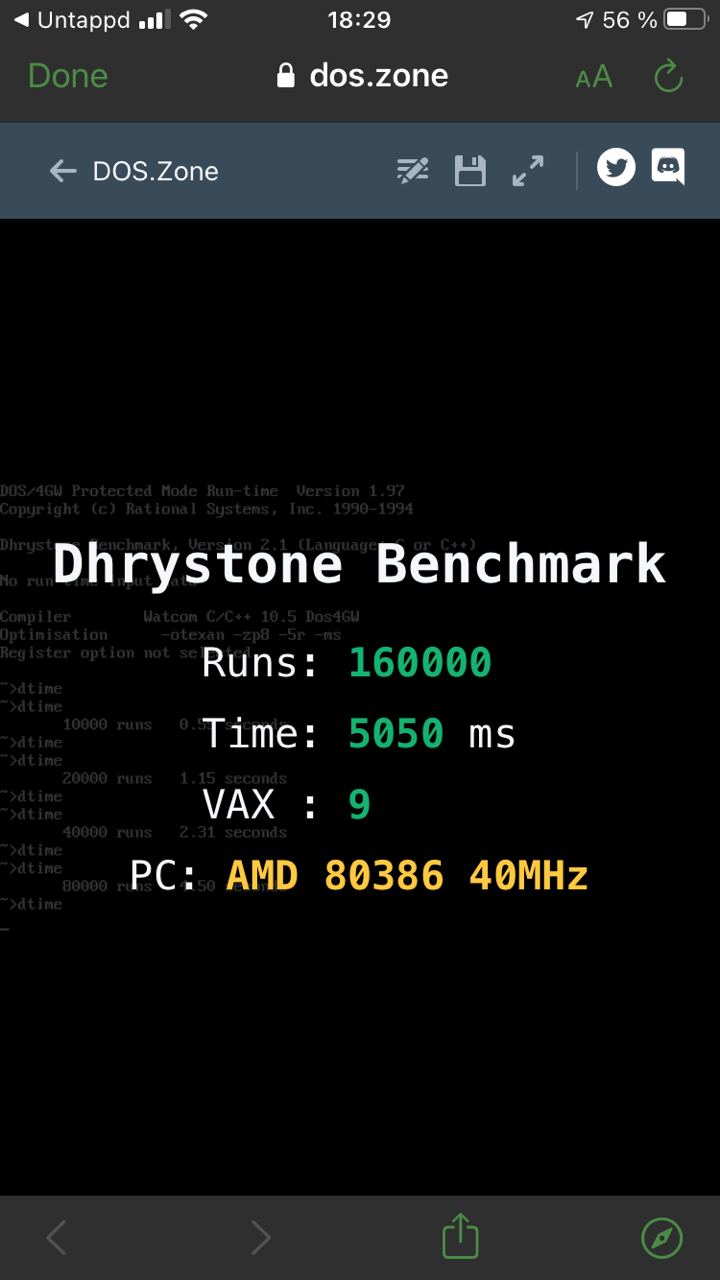
Task: Save progress with the floppy disk icon
Action: 470,171
